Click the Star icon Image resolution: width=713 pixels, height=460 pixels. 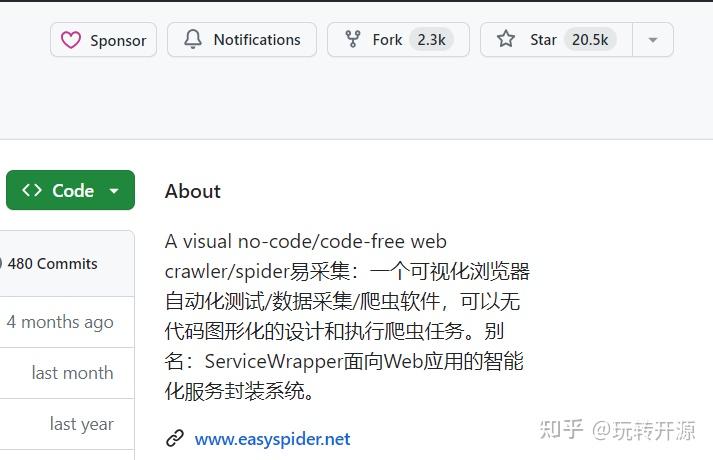(x=506, y=39)
